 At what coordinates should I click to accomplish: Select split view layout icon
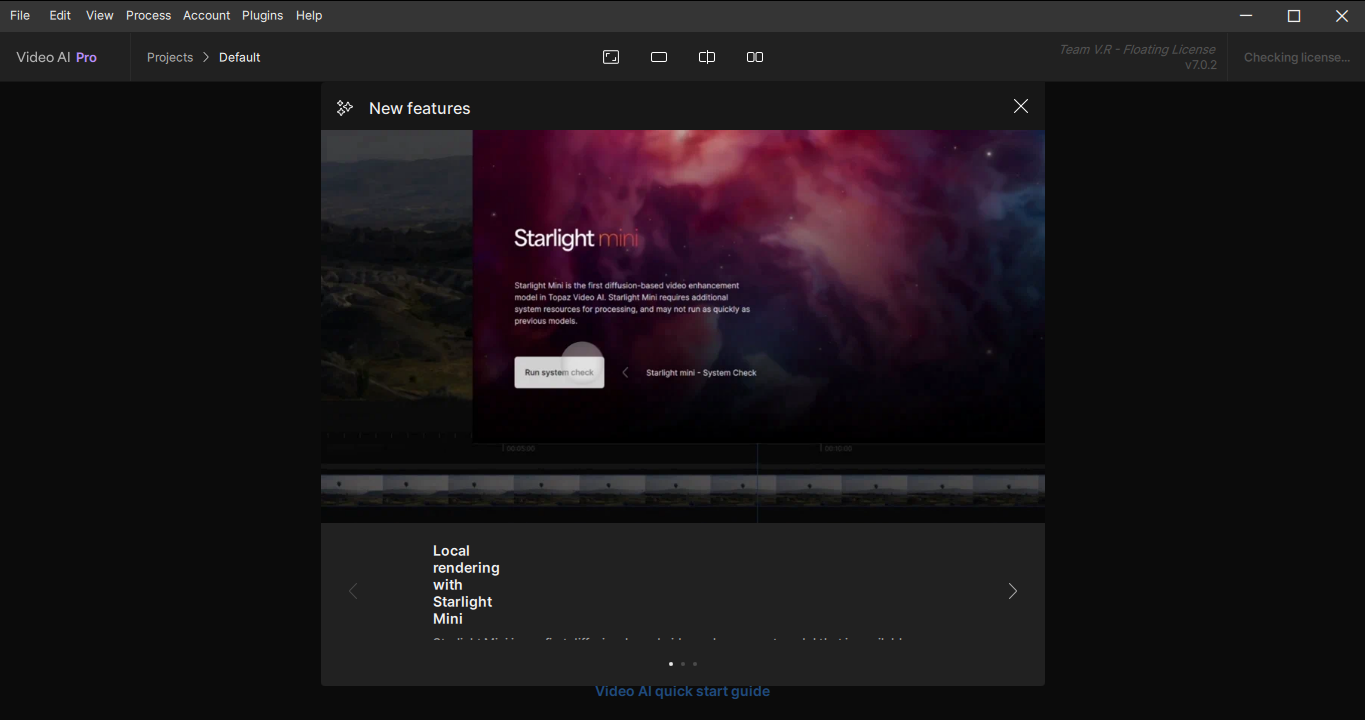[707, 57]
